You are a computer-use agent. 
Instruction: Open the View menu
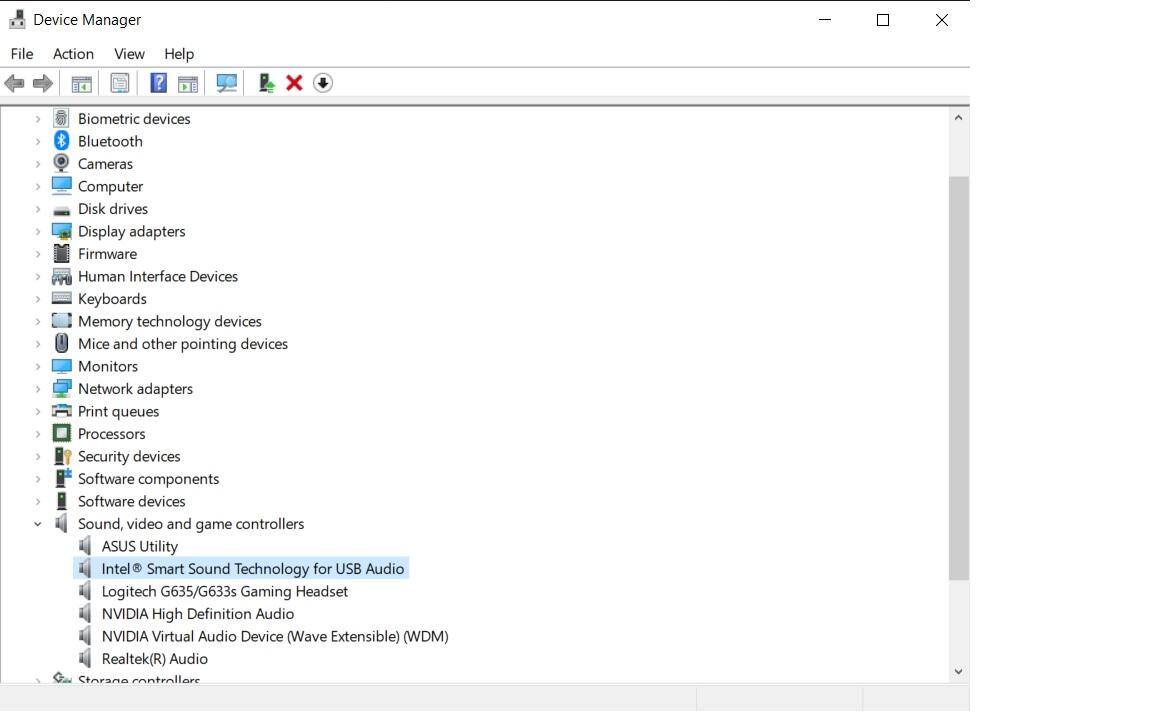coord(129,54)
